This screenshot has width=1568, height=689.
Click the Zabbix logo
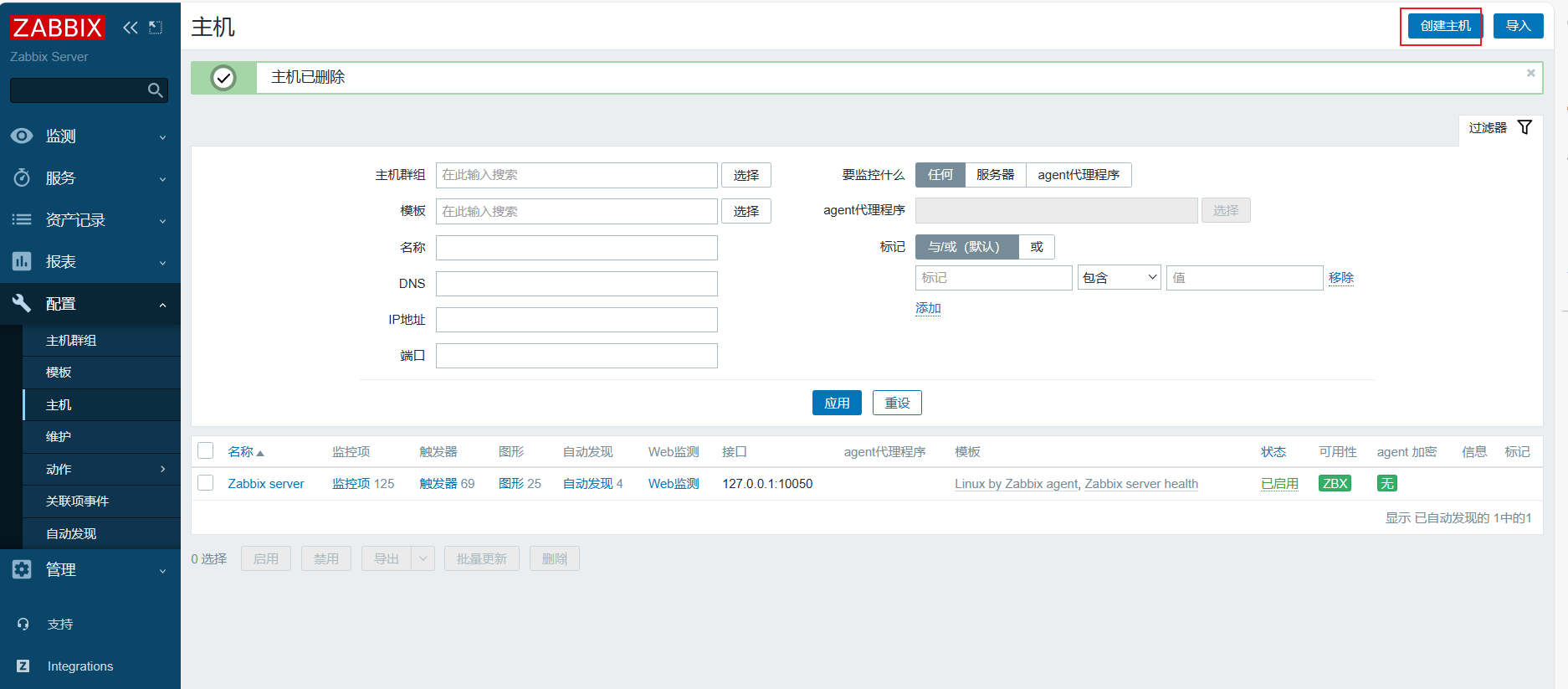57,28
